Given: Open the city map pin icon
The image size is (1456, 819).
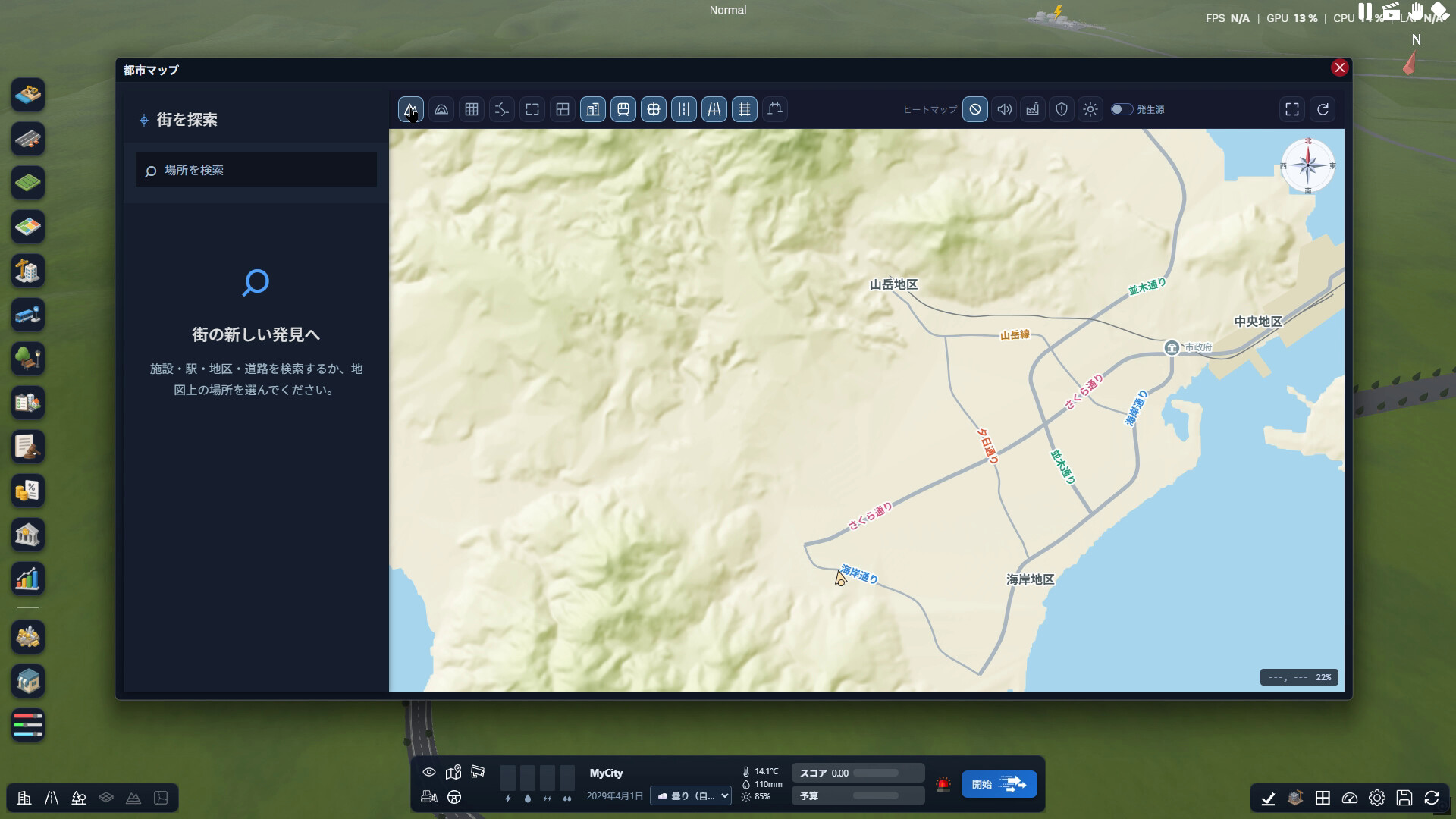Looking at the screenshot, I should [x=453, y=772].
